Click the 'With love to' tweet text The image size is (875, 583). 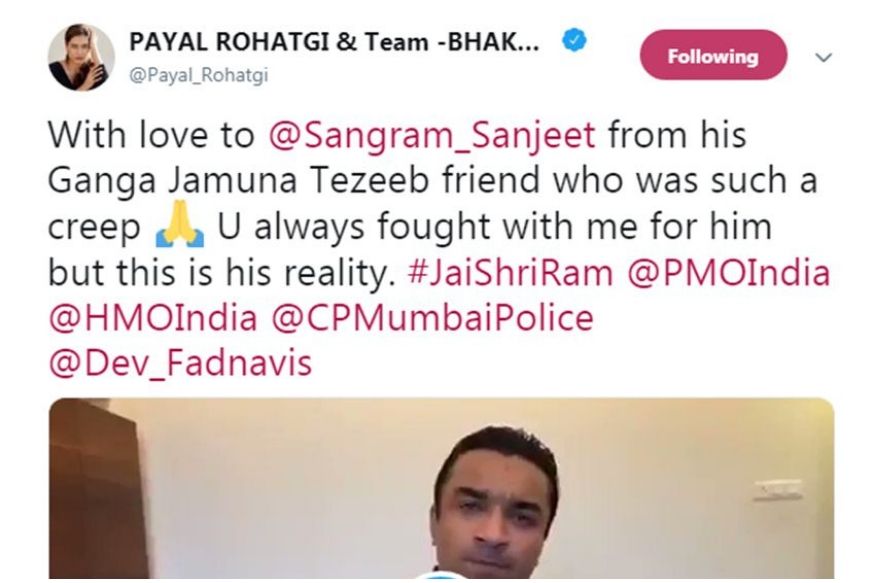(151, 136)
